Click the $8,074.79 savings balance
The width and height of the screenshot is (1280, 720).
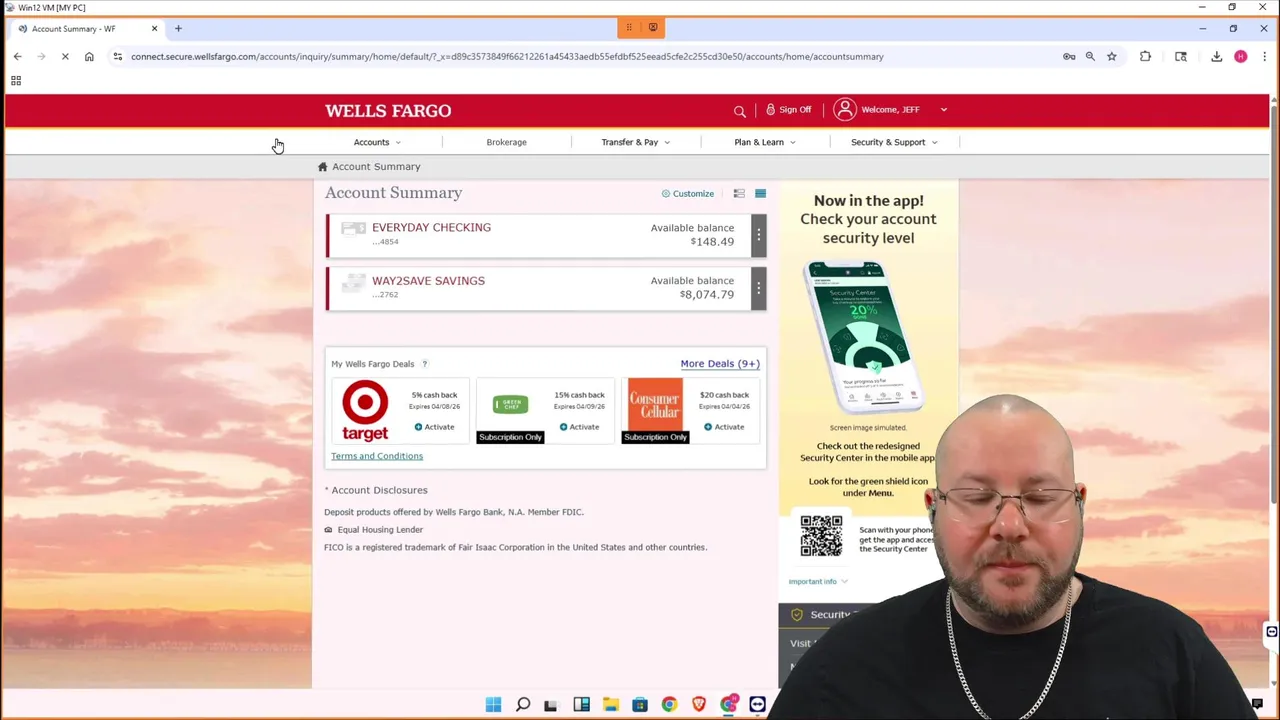coord(707,295)
